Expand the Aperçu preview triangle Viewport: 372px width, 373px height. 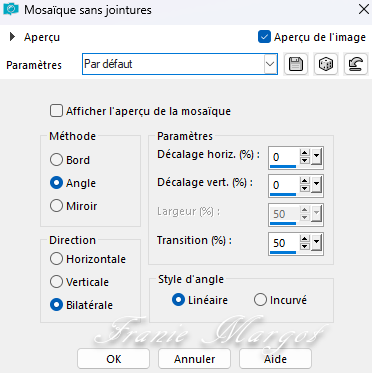coord(12,37)
